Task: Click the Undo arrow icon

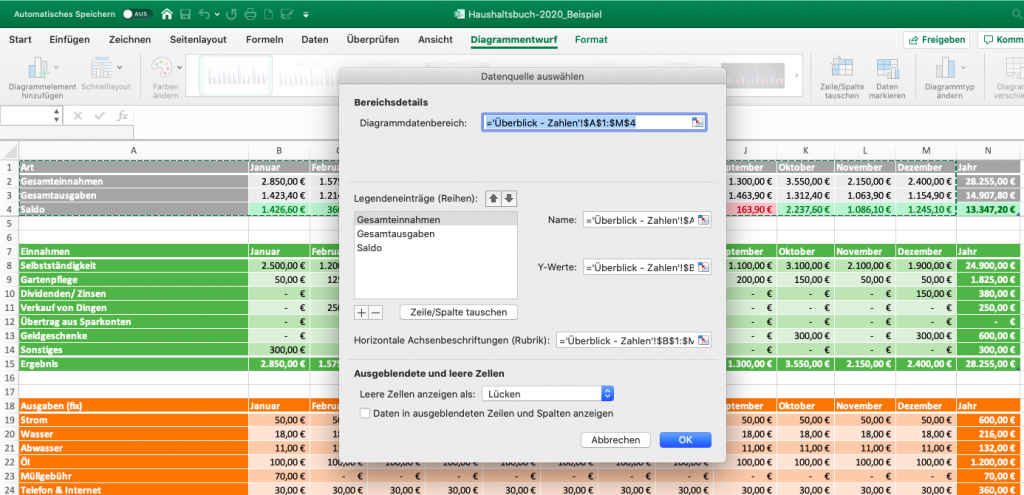Action: pos(204,14)
